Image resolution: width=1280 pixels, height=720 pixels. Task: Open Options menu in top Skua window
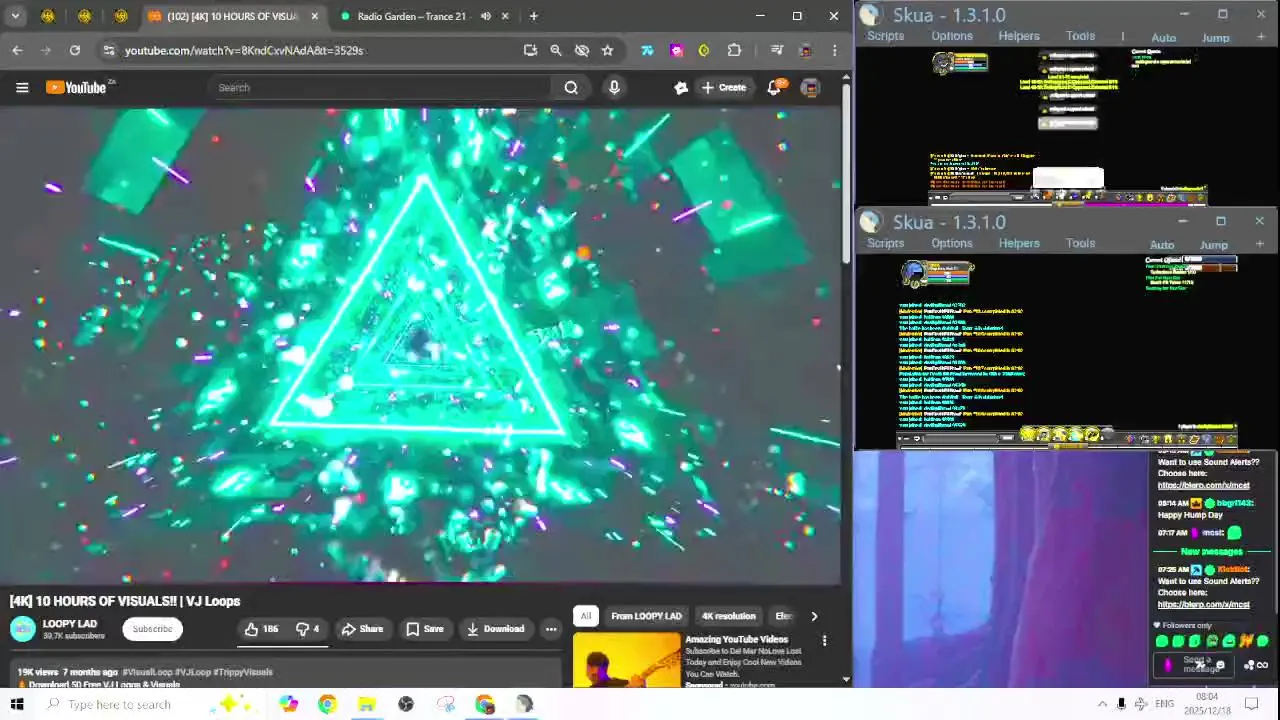(x=952, y=36)
